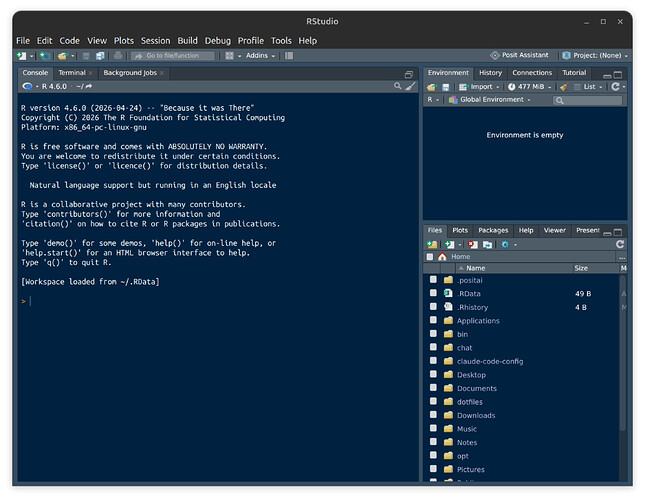This screenshot has width=645, height=500.
Task: Open the claude-code-config folder
Action: 490,361
